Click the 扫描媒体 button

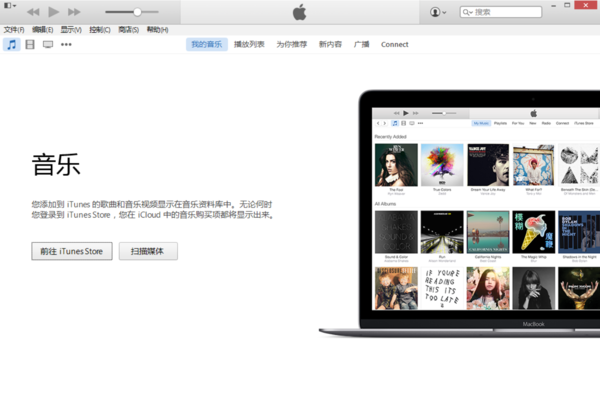point(148,251)
